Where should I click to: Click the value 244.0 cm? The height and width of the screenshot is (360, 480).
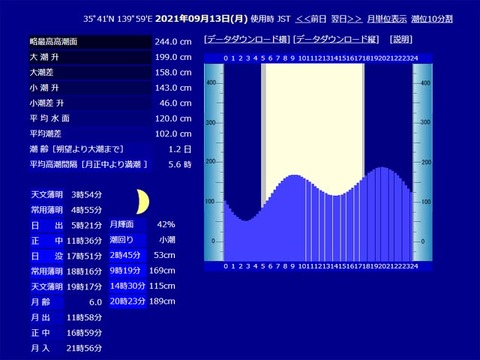pyautogui.click(x=173, y=42)
